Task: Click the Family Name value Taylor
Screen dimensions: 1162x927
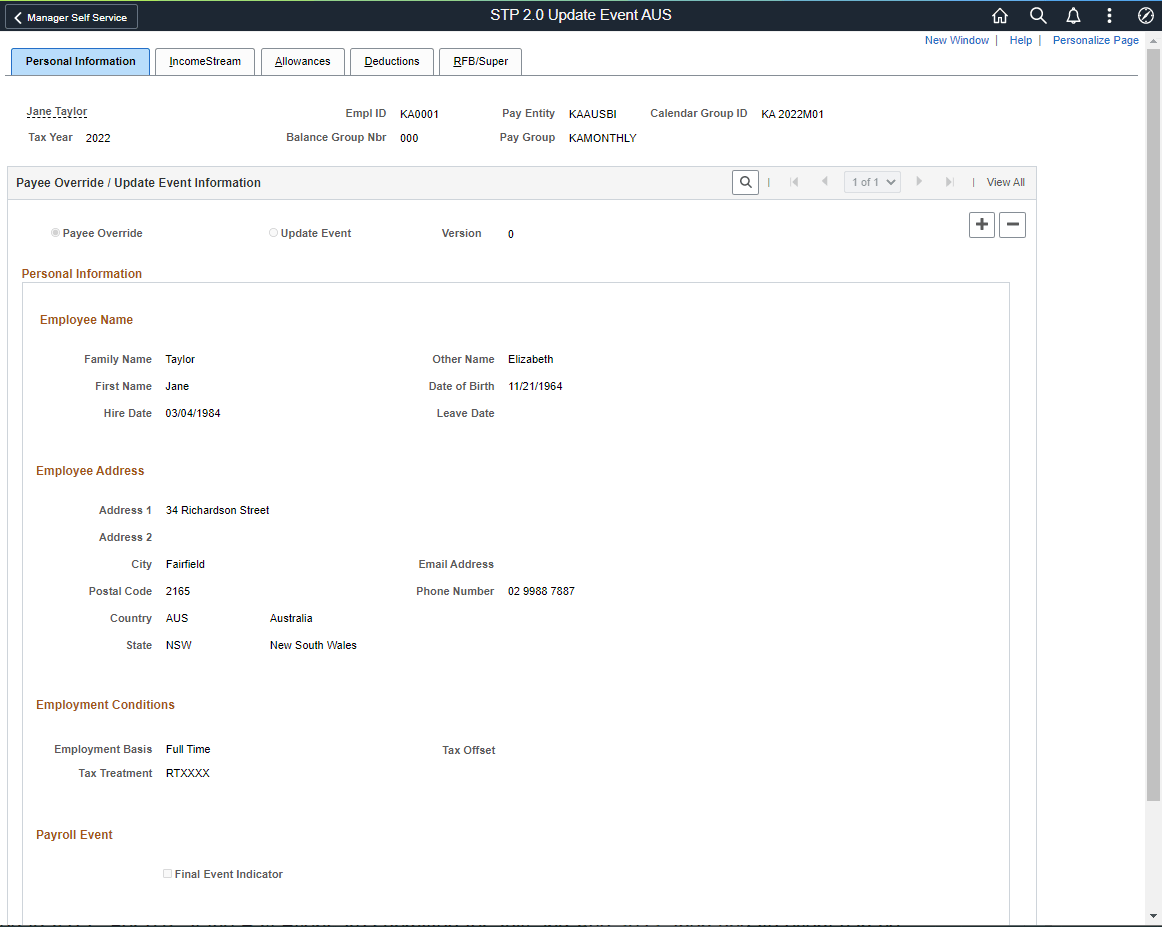Action: (180, 359)
